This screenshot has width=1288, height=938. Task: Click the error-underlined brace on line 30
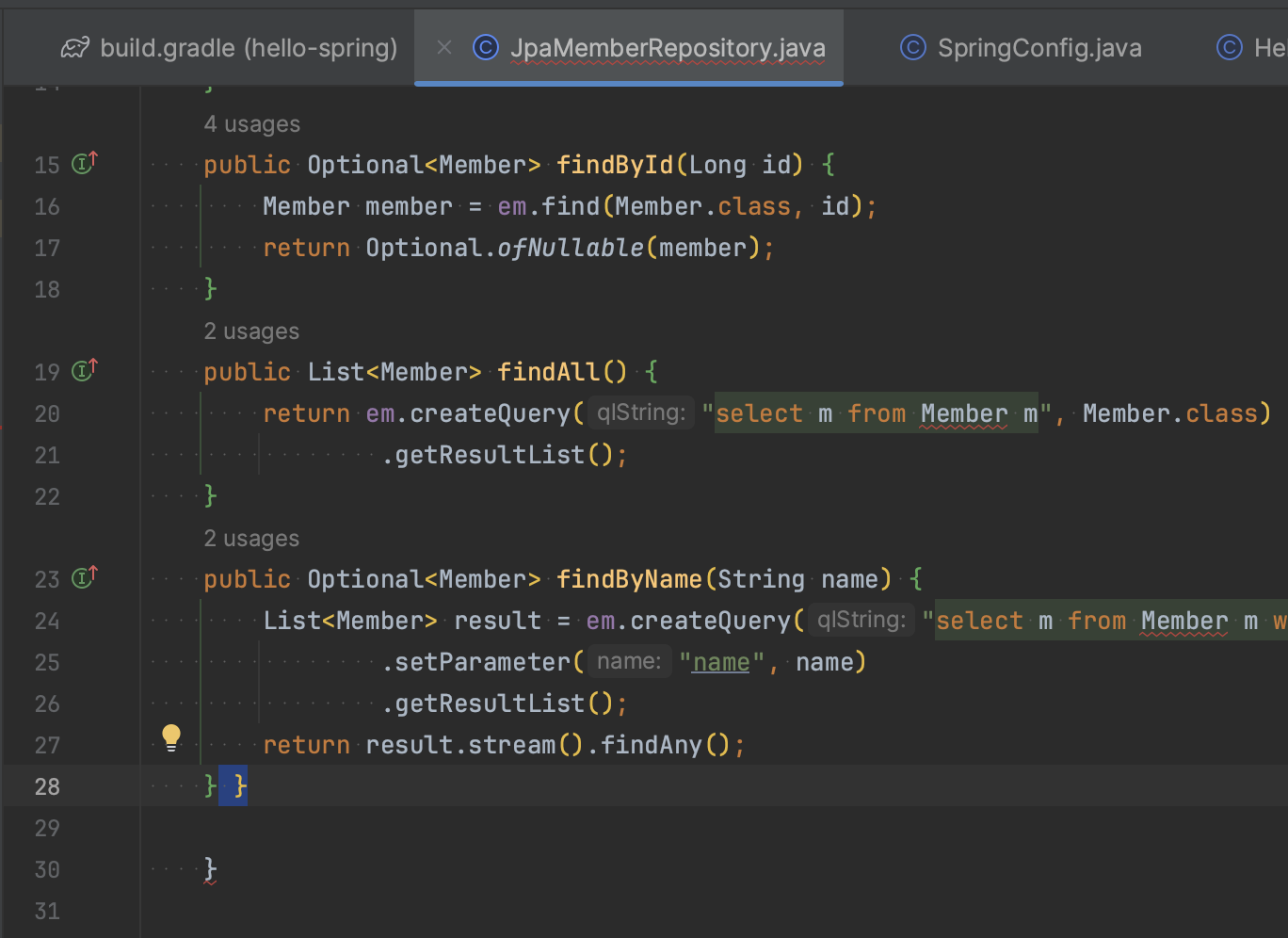click(x=210, y=869)
